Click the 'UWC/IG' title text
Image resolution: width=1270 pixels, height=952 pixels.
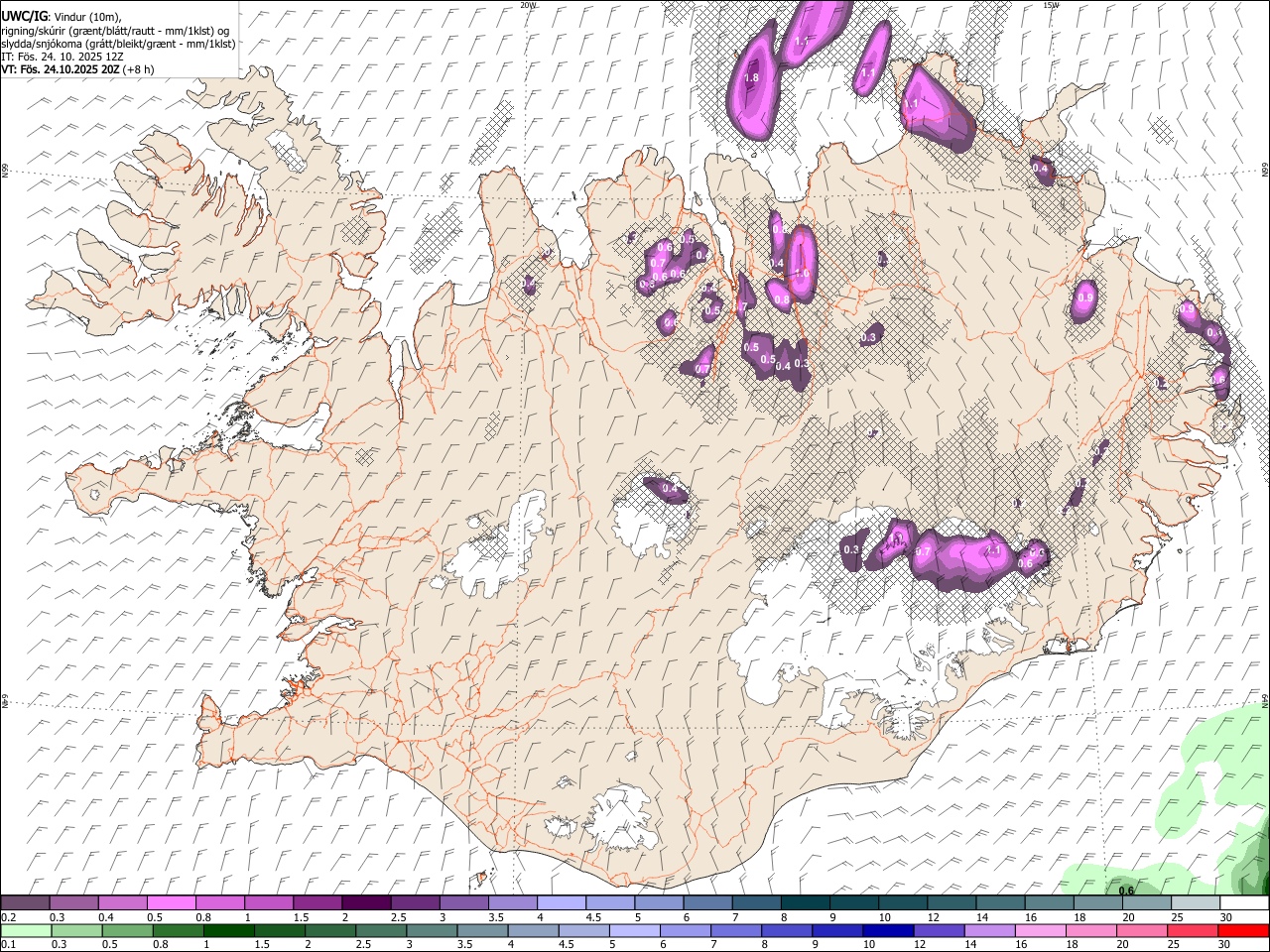pyautogui.click(x=24, y=17)
